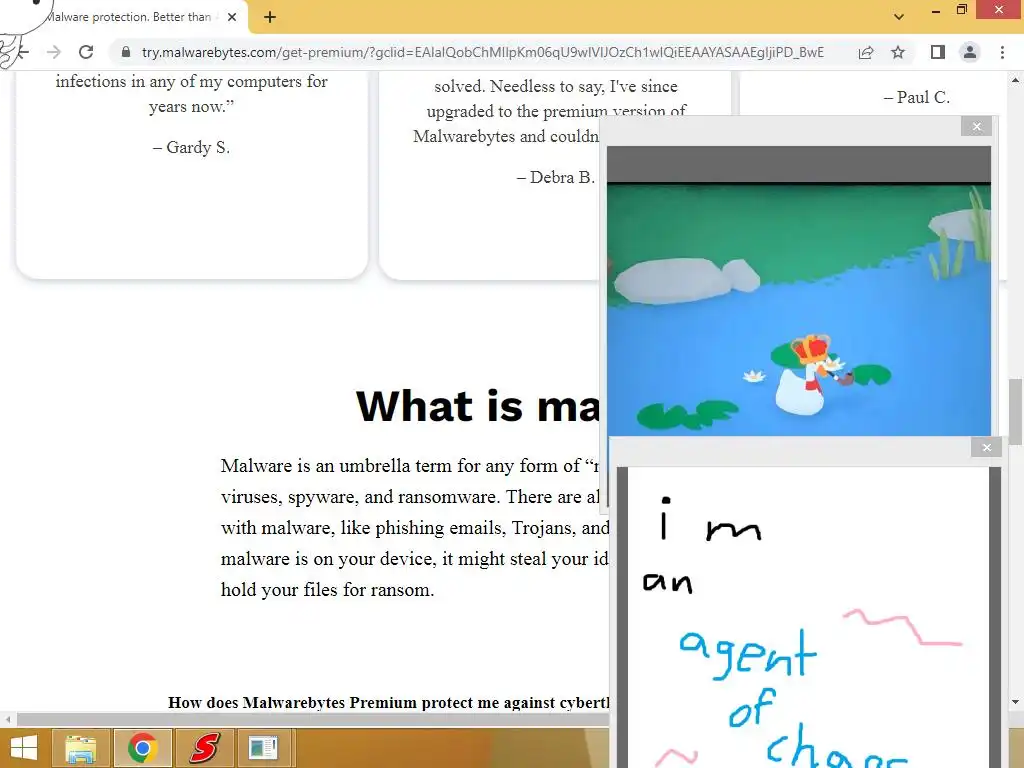Open the Windows Start button

pos(24,748)
